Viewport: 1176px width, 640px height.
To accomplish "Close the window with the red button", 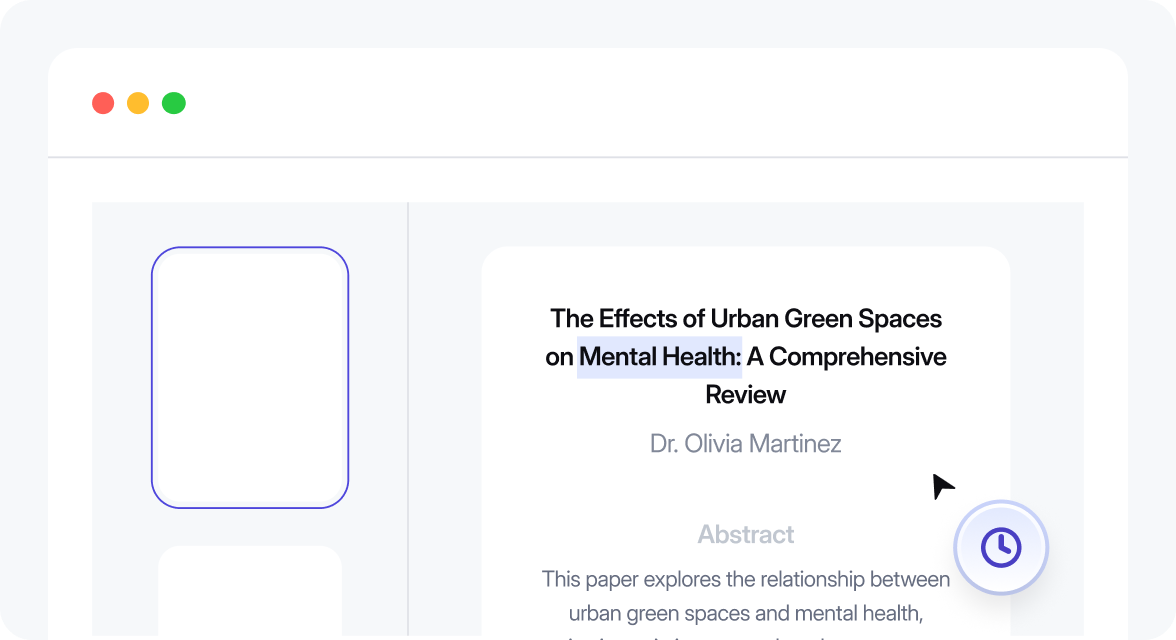I will coord(103,103).
